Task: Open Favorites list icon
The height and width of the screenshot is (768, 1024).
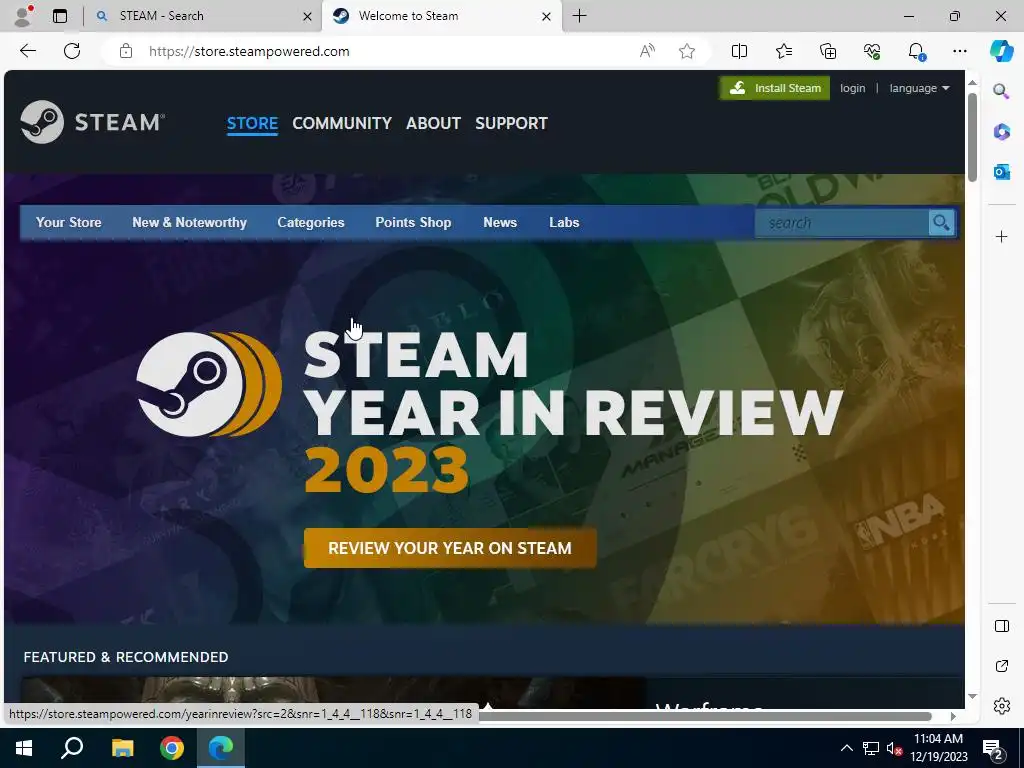Action: [784, 51]
